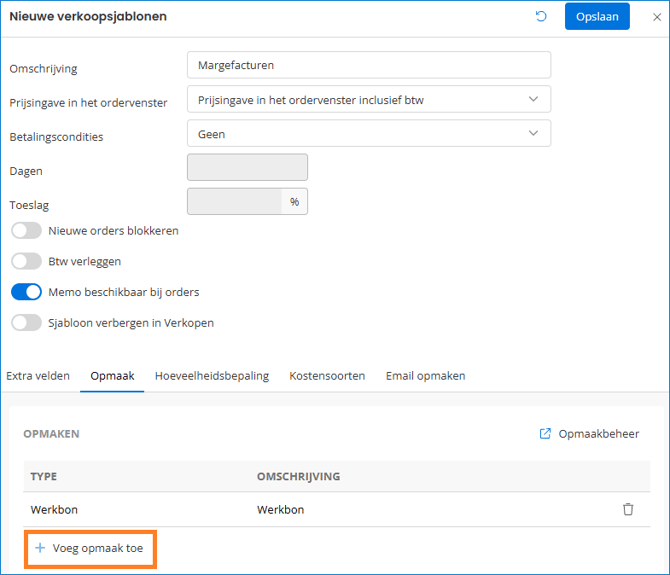Toggle Nieuwe orders blokkeren switch
670x575 pixels.
coord(26,231)
